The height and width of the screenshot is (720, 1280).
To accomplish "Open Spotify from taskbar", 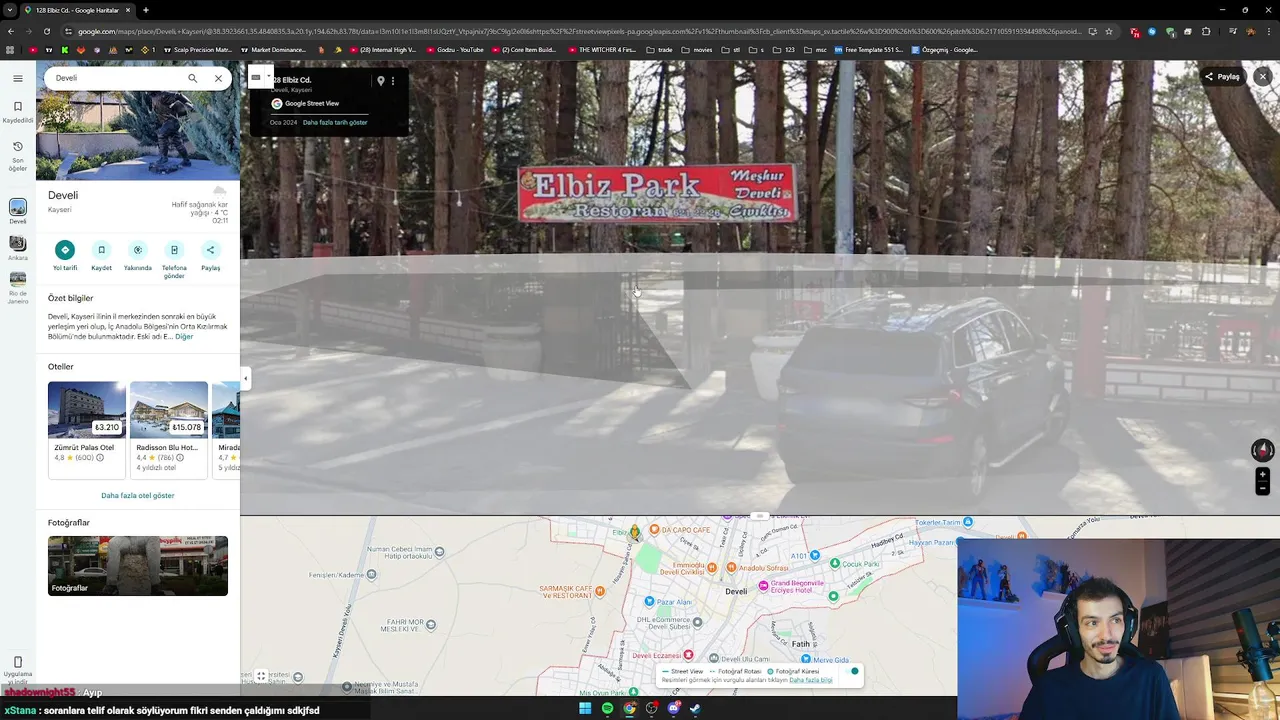I will 607,708.
